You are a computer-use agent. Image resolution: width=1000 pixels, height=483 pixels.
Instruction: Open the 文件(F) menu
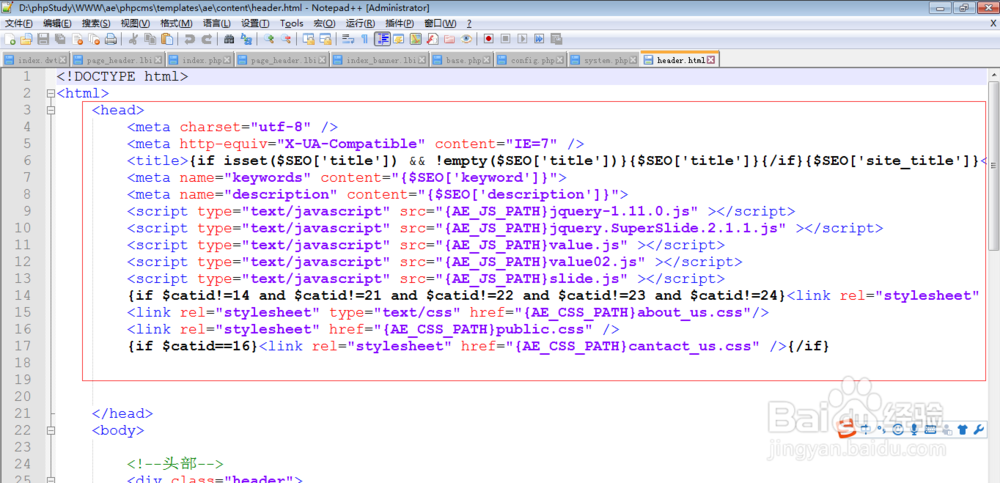(x=18, y=23)
